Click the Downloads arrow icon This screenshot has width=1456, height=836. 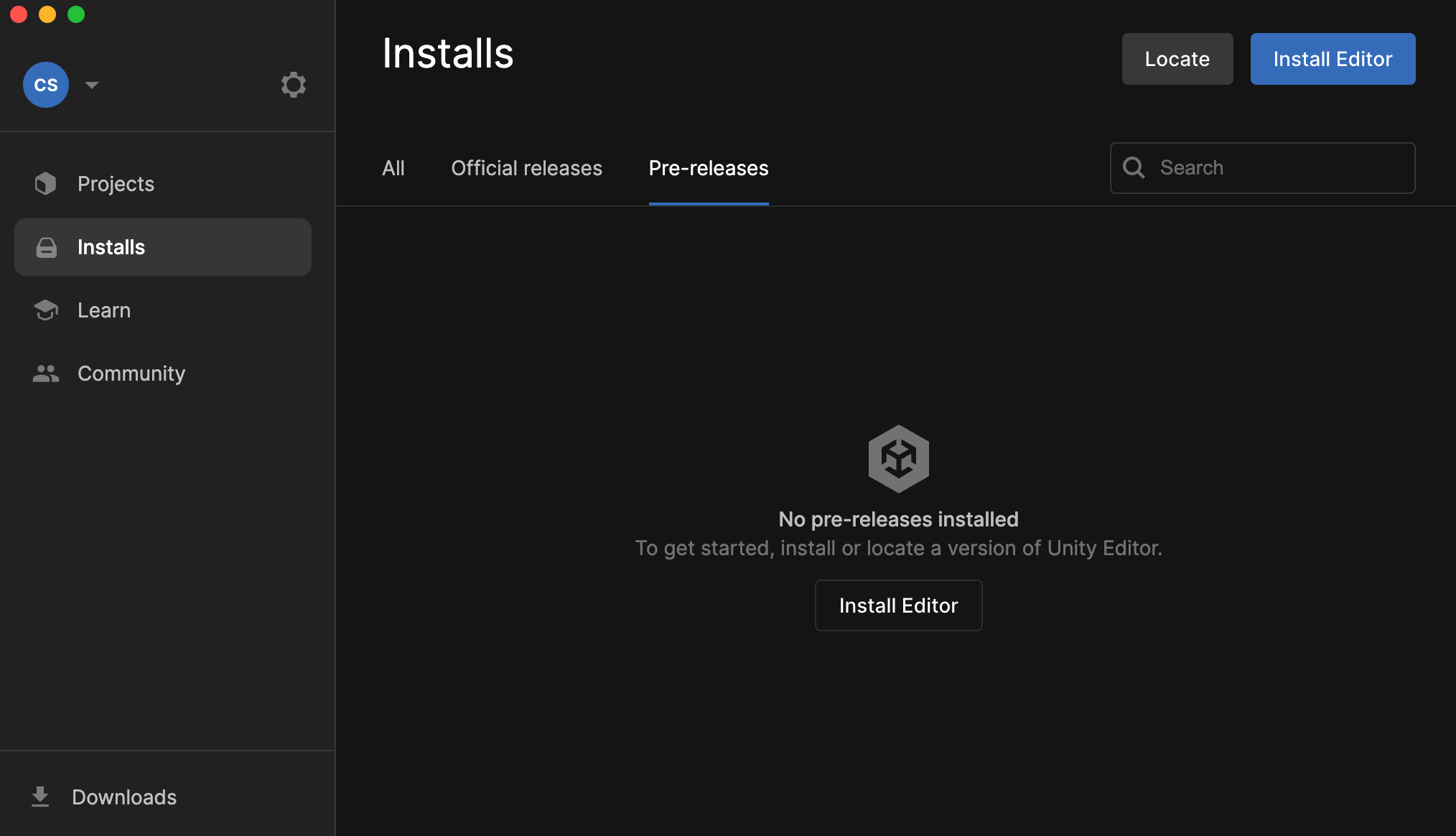[40, 796]
